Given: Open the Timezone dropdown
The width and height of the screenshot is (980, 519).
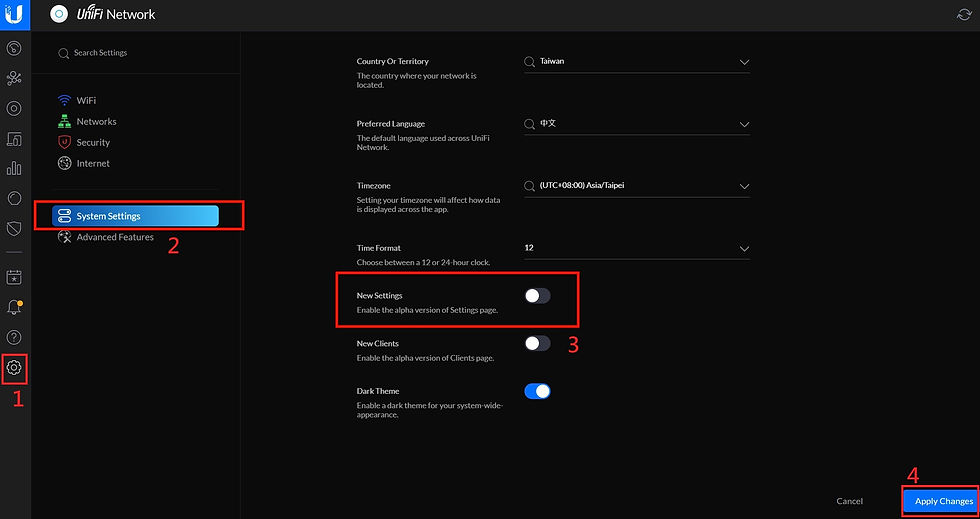Looking at the screenshot, I should 637,186.
